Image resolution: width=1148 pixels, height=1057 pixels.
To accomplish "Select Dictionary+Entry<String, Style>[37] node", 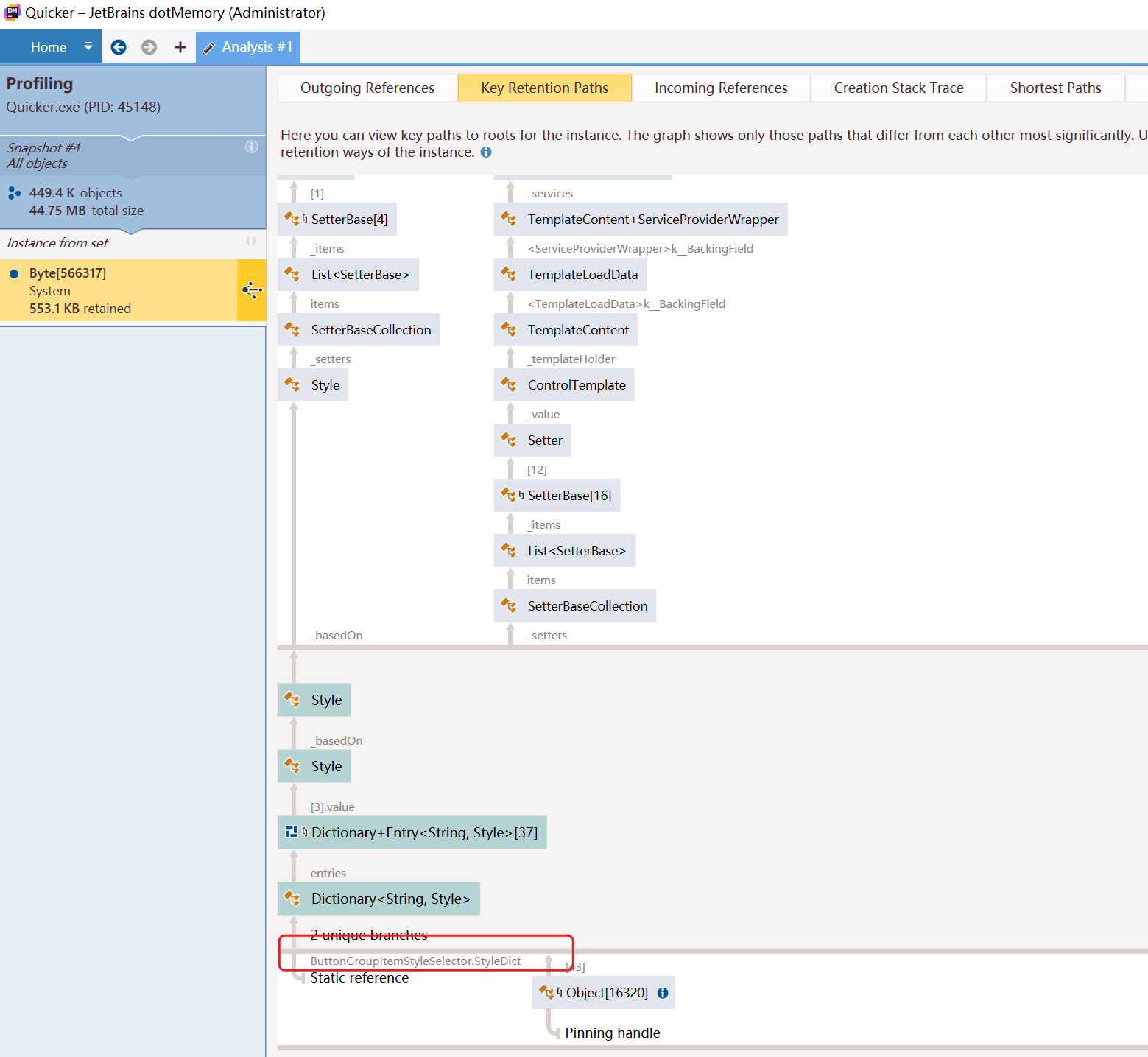I will tap(412, 832).
